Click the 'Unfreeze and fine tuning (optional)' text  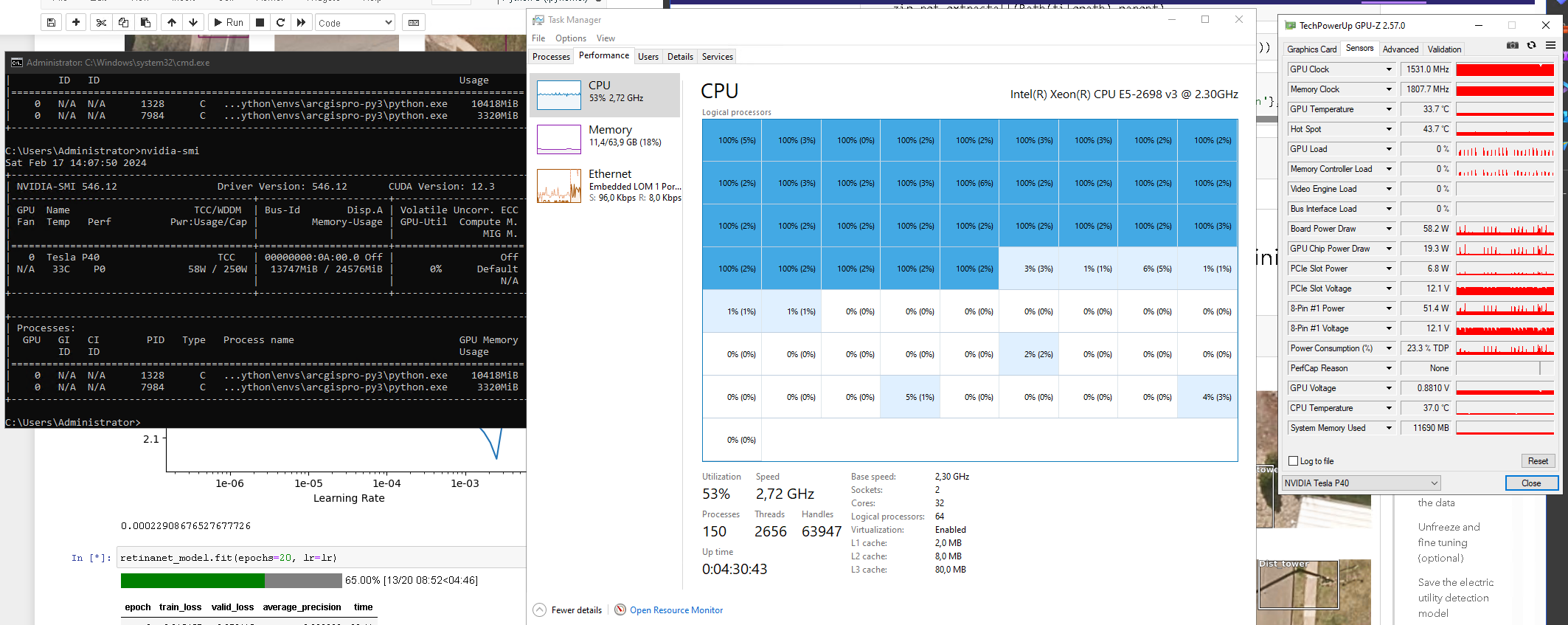1449,542
